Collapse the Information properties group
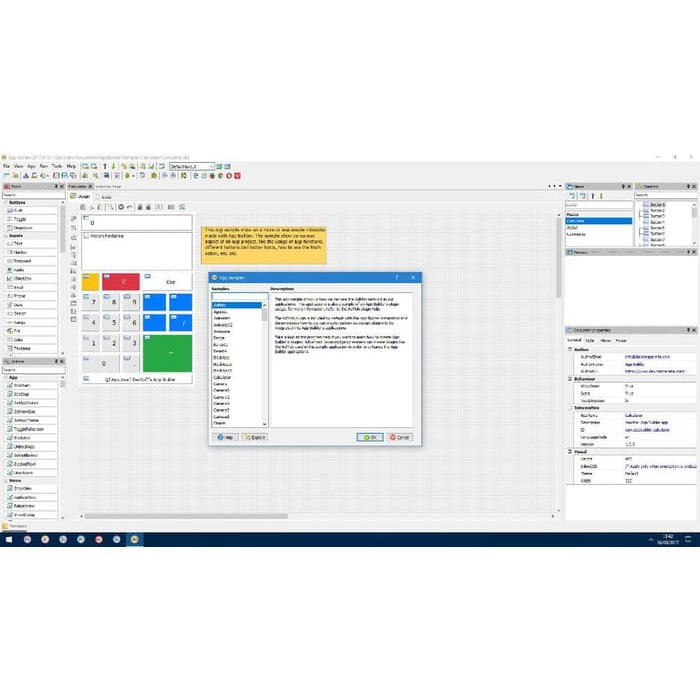700x700 pixels. (x=570, y=408)
